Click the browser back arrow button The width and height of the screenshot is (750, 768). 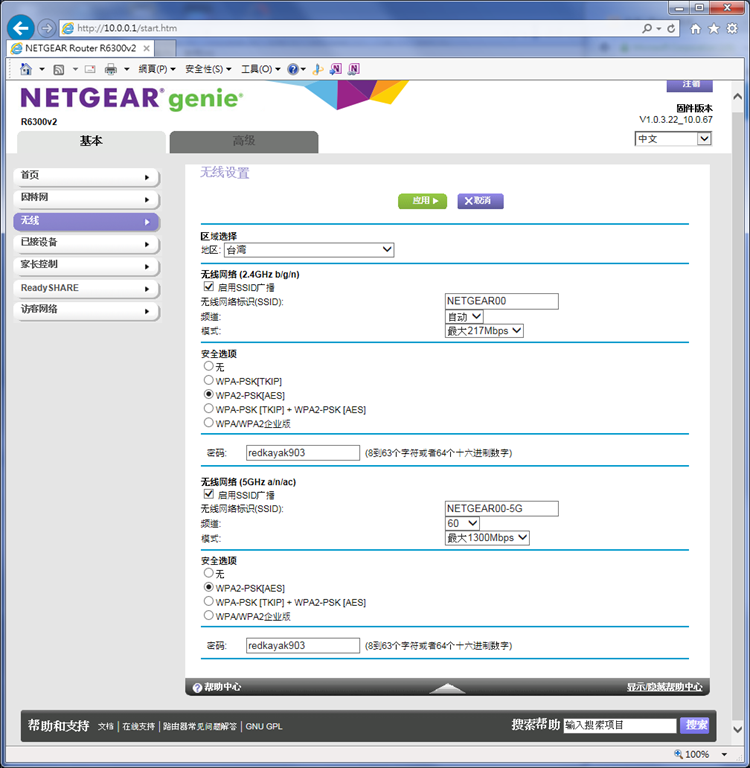pyautogui.click(x=21, y=28)
